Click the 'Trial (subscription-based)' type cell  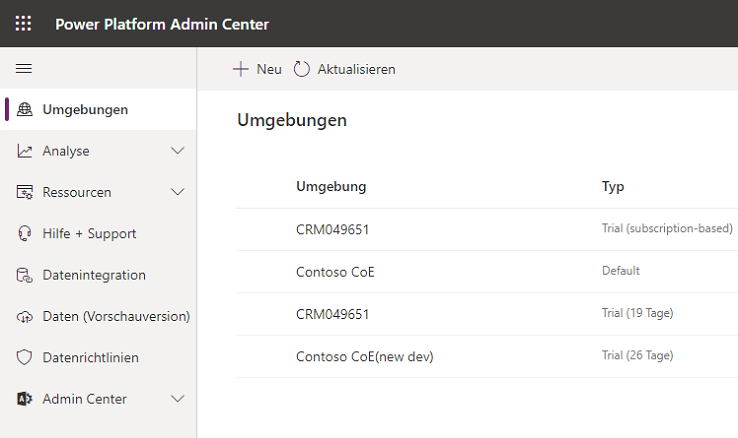coord(667,228)
